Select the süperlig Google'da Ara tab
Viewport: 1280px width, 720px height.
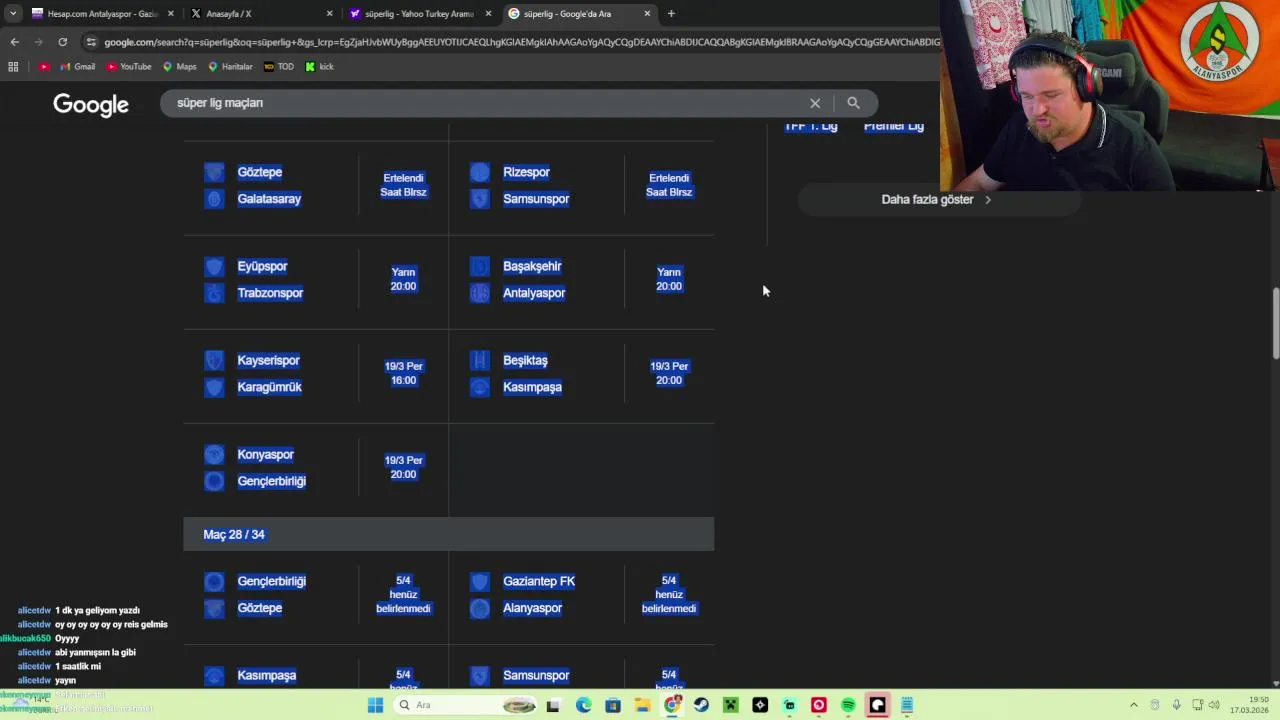pyautogui.click(x=579, y=14)
